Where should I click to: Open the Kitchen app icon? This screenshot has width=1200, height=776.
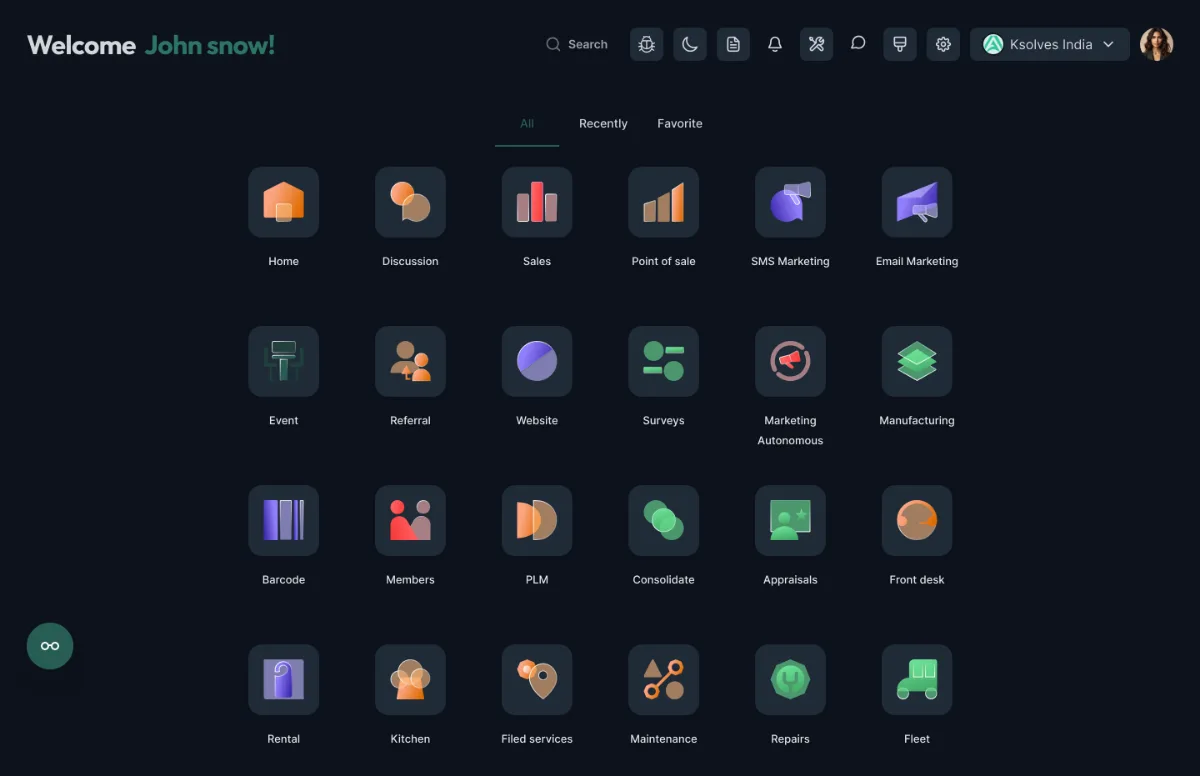pos(410,679)
